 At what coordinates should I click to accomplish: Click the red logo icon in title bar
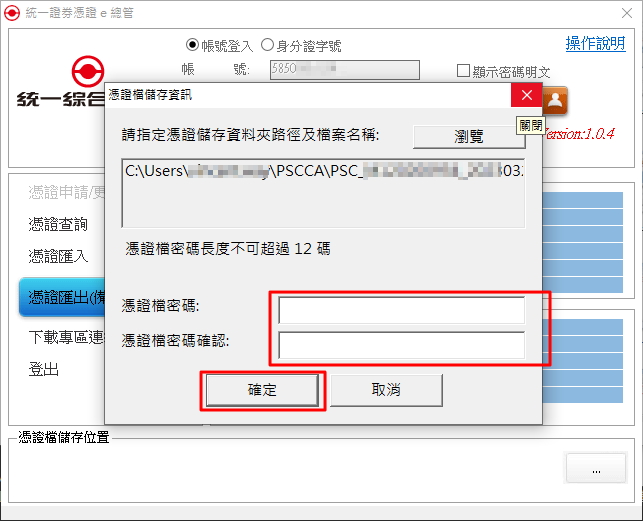click(11, 13)
